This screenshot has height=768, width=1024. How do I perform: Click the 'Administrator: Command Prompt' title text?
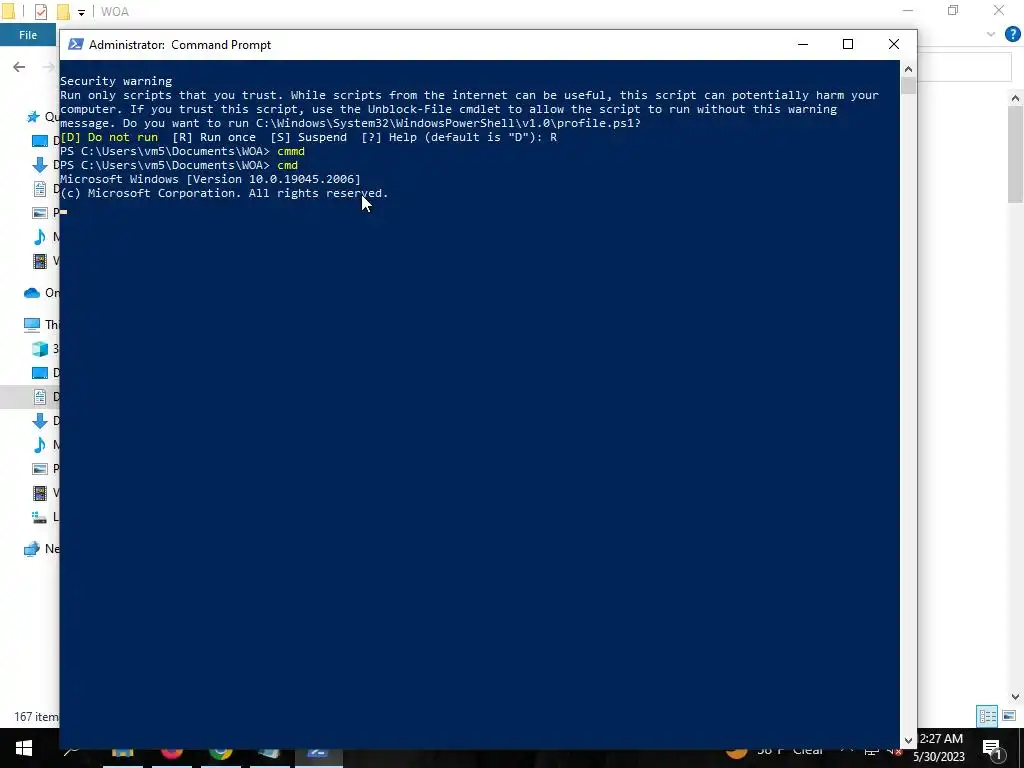point(180,45)
